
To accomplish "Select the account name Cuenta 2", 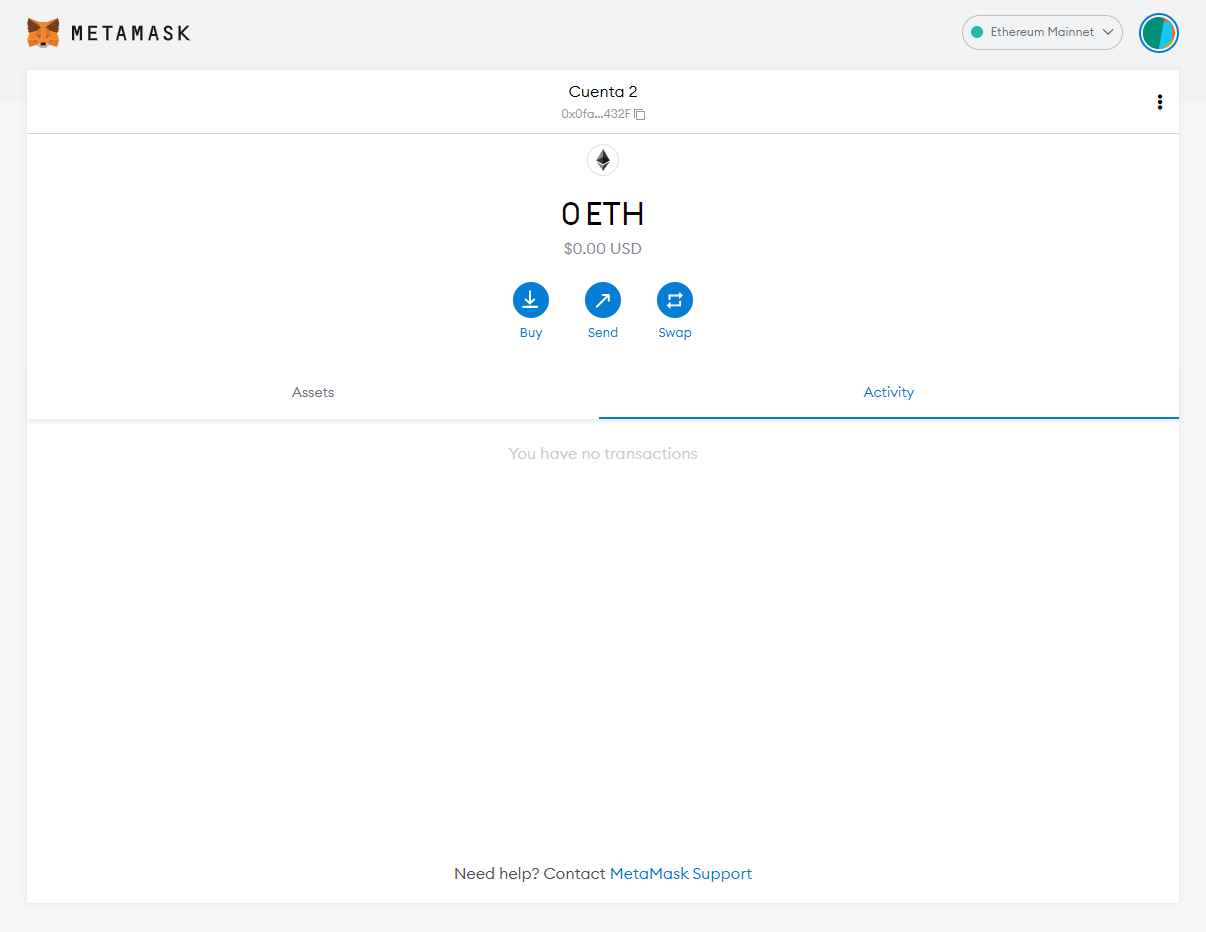I will (x=603, y=91).
